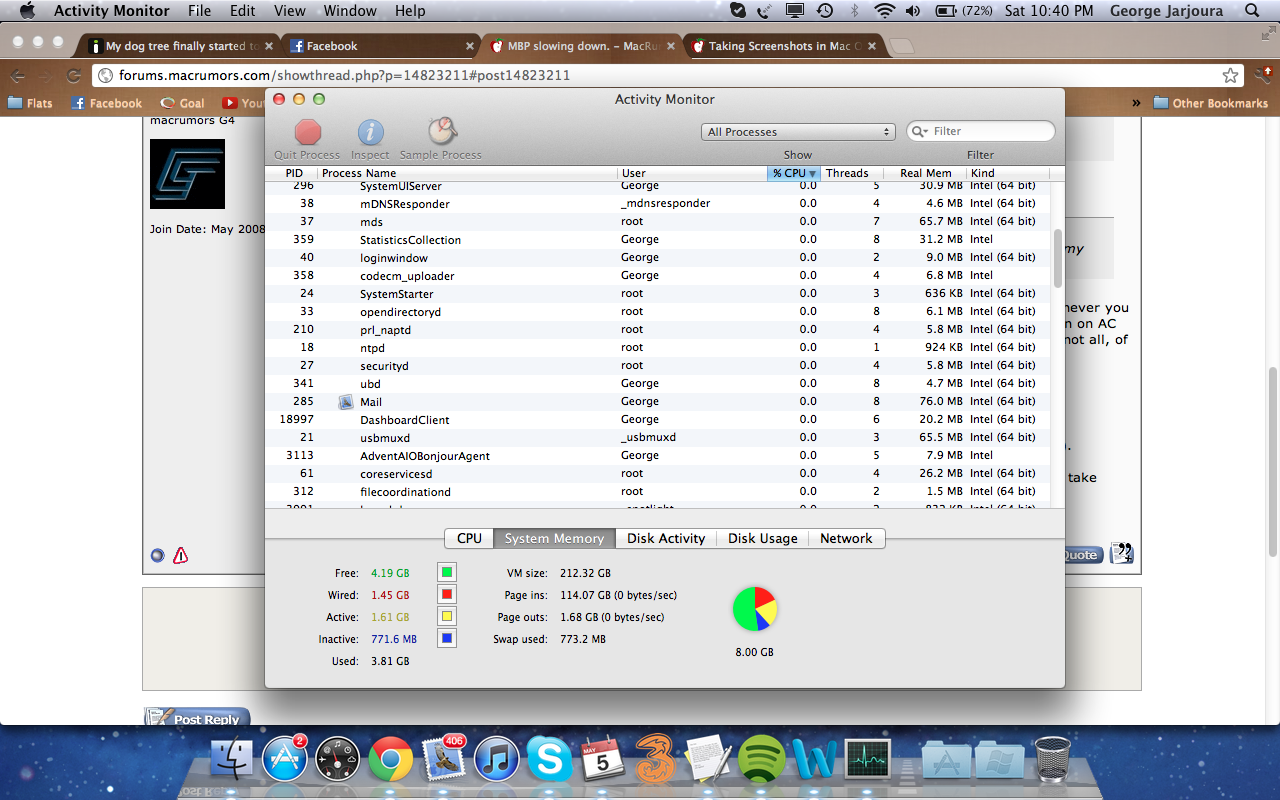Click the red Wired memory swatch
The image size is (1280, 800).
(x=447, y=595)
